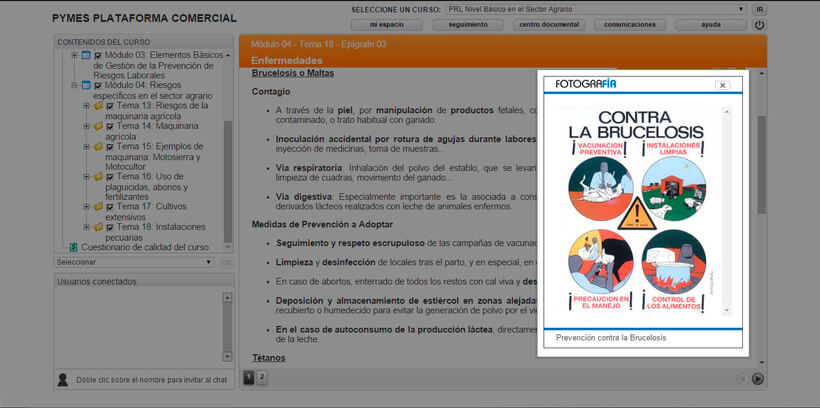Screen dimensions: 820x408
Task: Open the ayuda menu
Action: click(711, 25)
